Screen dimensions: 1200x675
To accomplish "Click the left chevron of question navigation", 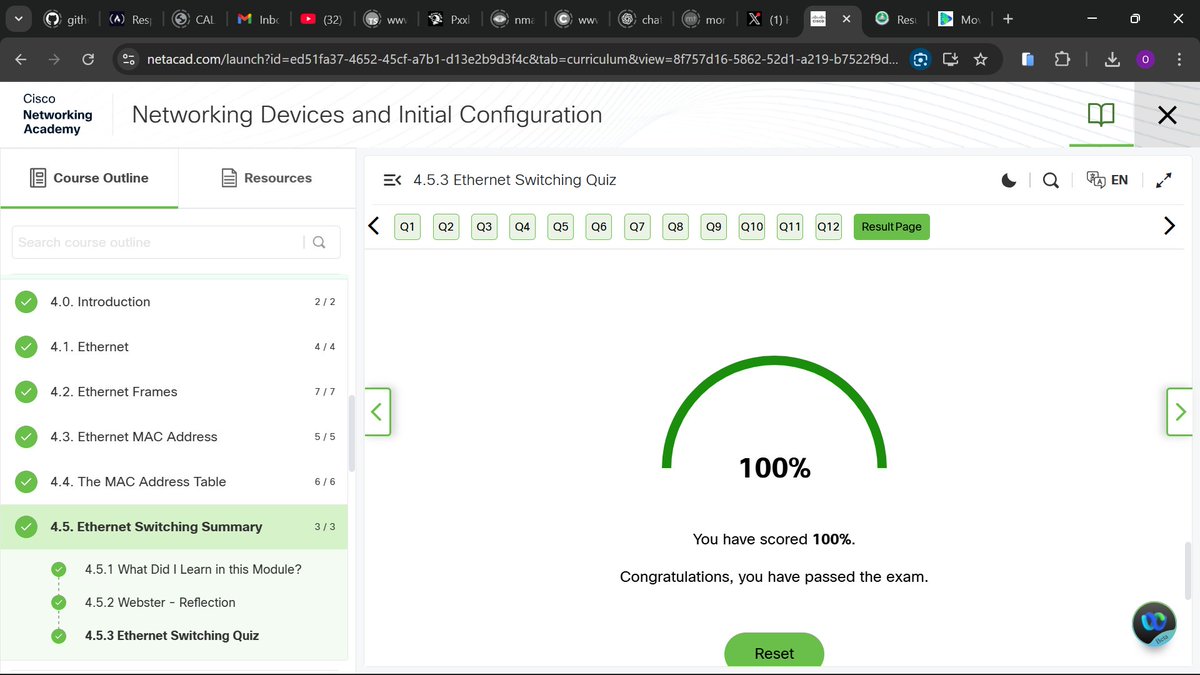I will click(374, 226).
